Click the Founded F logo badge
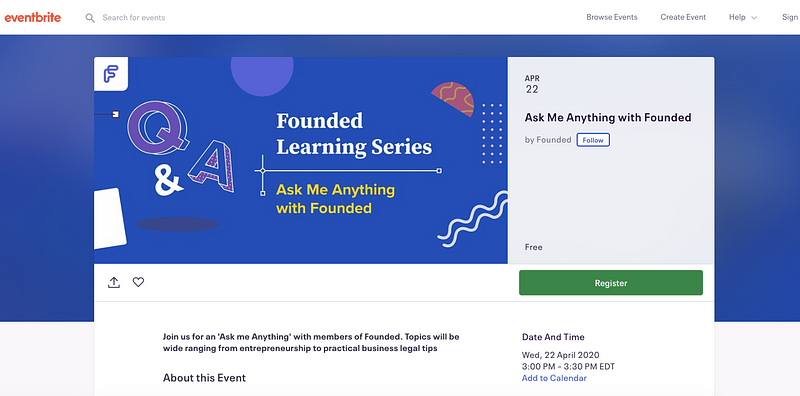 pyautogui.click(x=111, y=74)
